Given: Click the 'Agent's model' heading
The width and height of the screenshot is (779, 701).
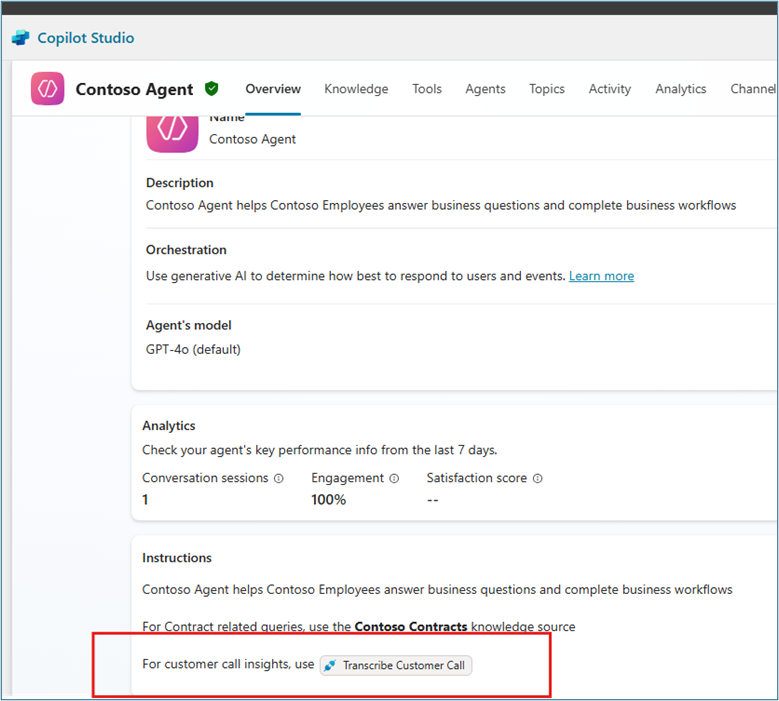Looking at the screenshot, I should (x=188, y=325).
